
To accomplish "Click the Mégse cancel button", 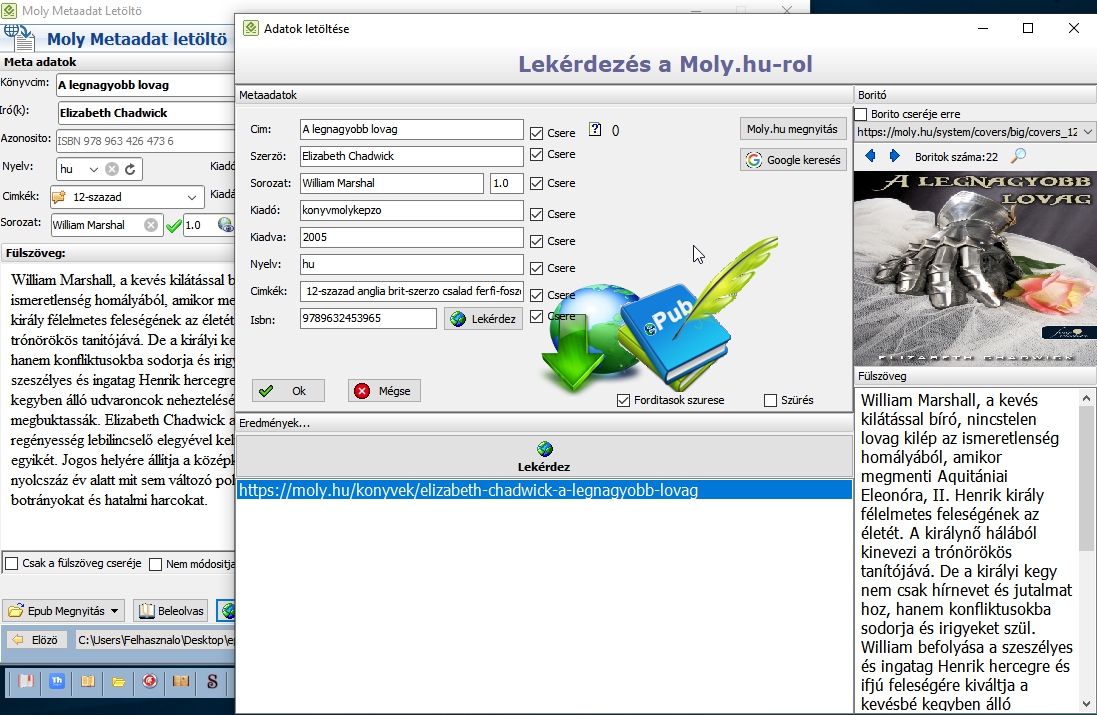I will (384, 390).
